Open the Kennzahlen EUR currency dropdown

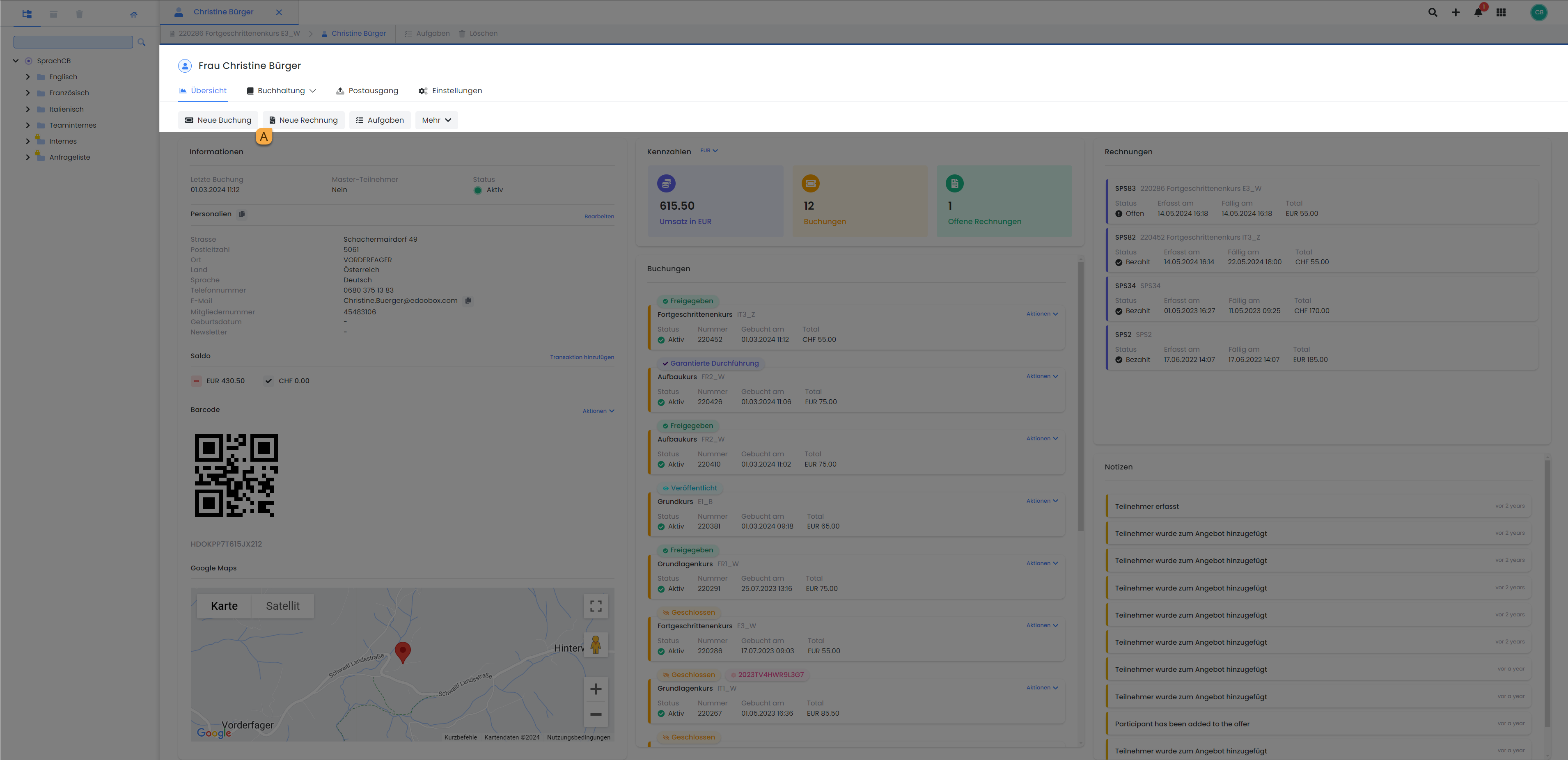(708, 151)
